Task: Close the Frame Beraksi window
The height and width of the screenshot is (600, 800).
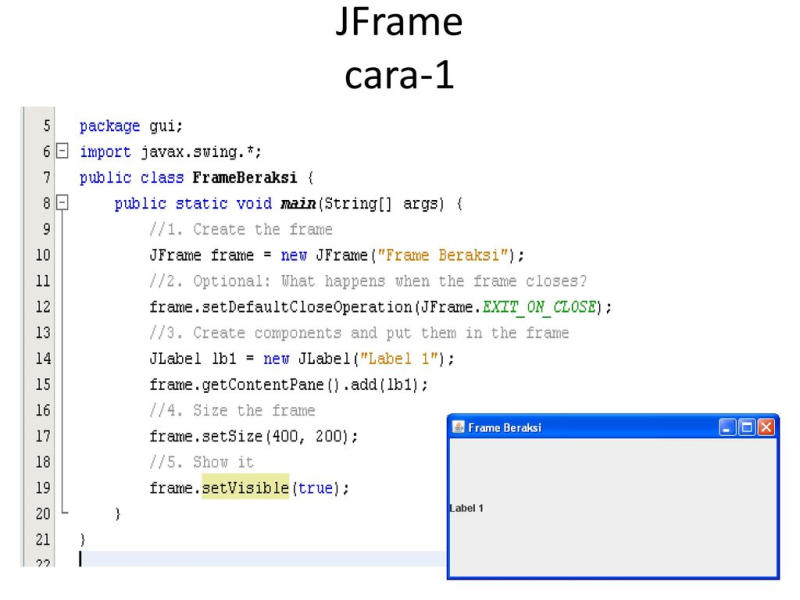Action: coord(766,427)
